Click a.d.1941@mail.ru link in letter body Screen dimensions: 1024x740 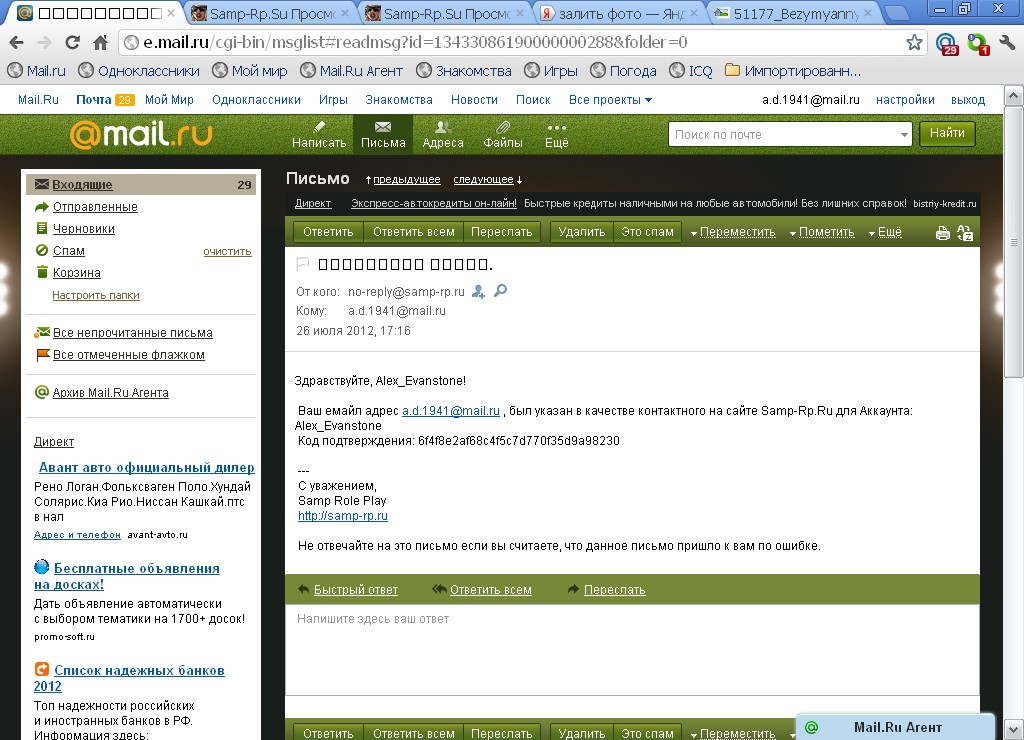pyautogui.click(x=451, y=411)
